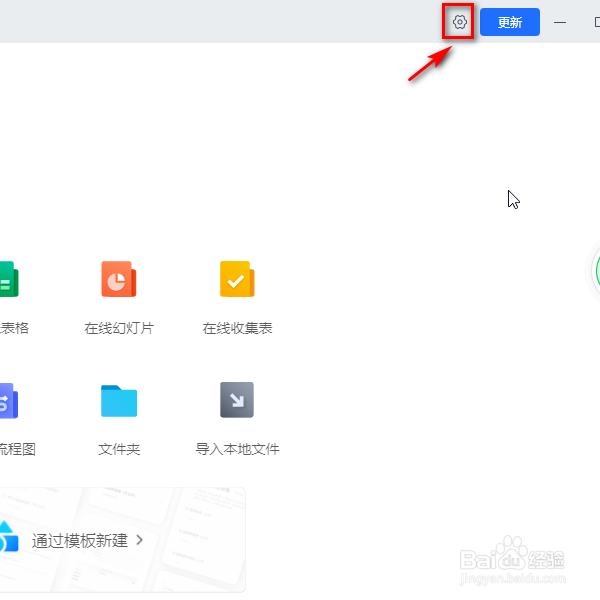Expand the chevron next to 通过模板新建
Image resolution: width=600 pixels, height=600 pixels.
point(140,540)
